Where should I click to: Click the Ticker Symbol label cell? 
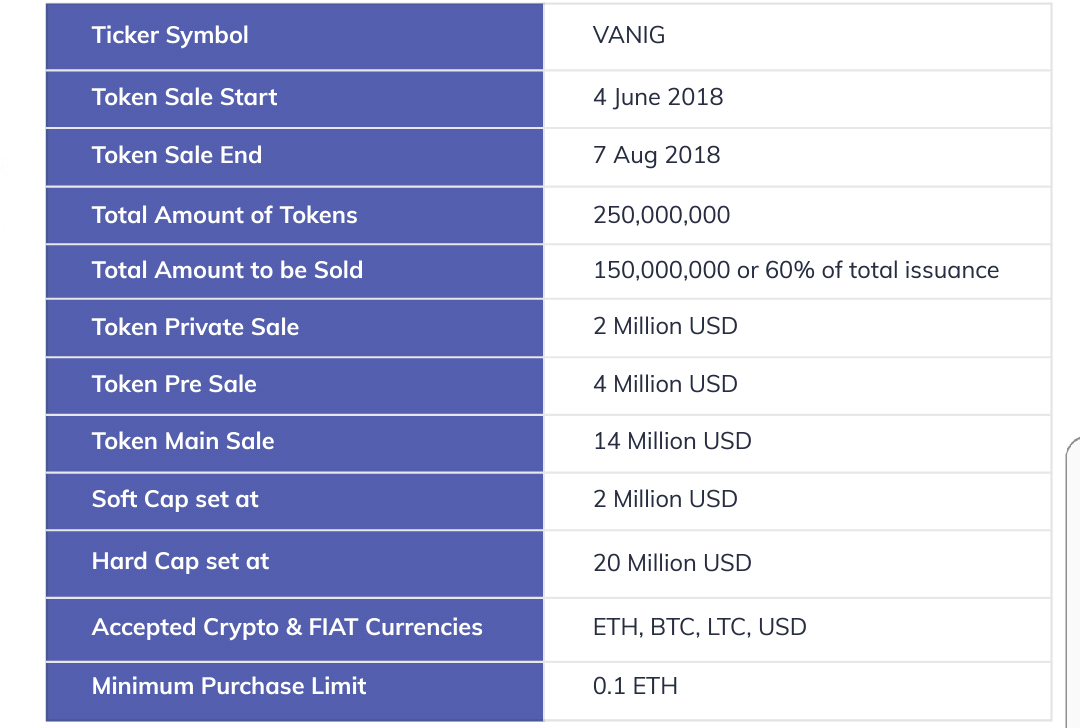pyautogui.click(x=170, y=36)
